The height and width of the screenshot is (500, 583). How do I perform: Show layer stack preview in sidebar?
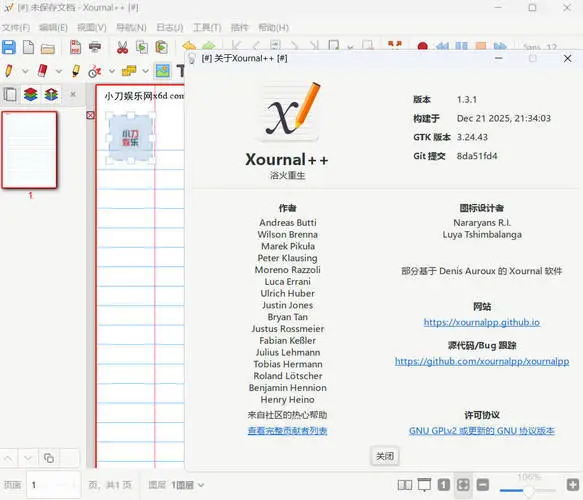(x=30, y=94)
